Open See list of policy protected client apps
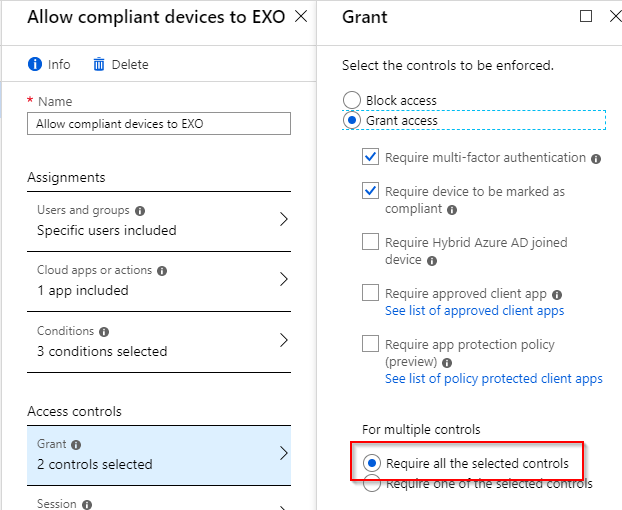This screenshot has width=622, height=510. pyautogui.click(x=493, y=379)
